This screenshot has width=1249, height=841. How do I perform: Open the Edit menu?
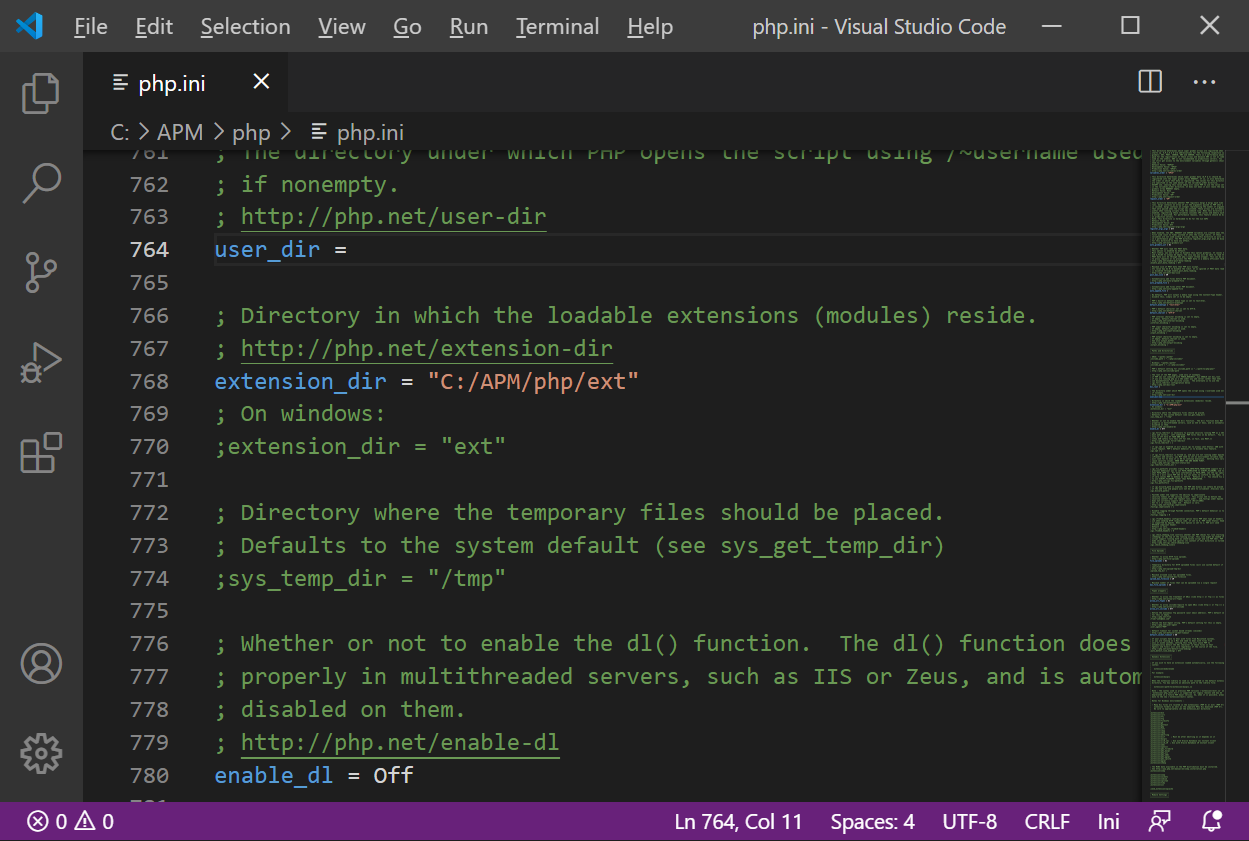[154, 27]
